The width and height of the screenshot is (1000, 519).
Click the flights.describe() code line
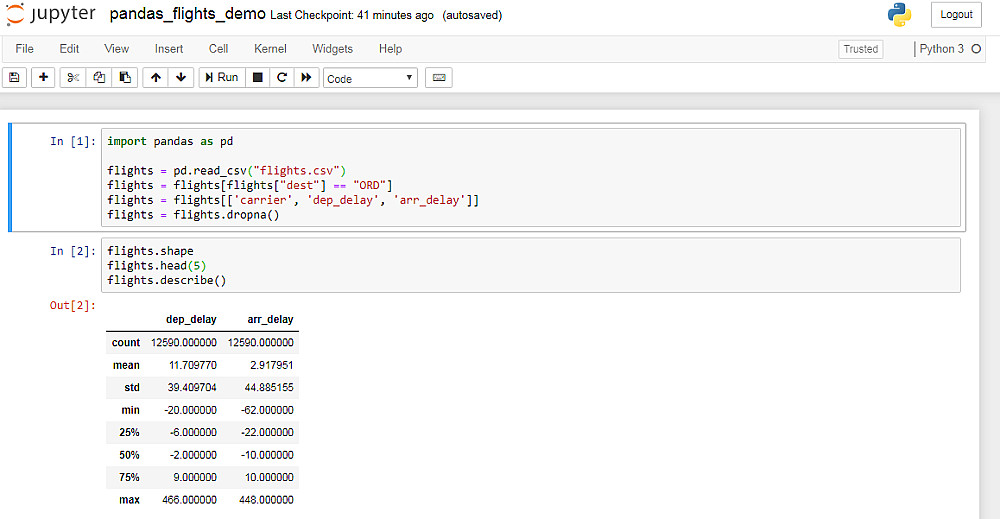pyautogui.click(x=166, y=281)
